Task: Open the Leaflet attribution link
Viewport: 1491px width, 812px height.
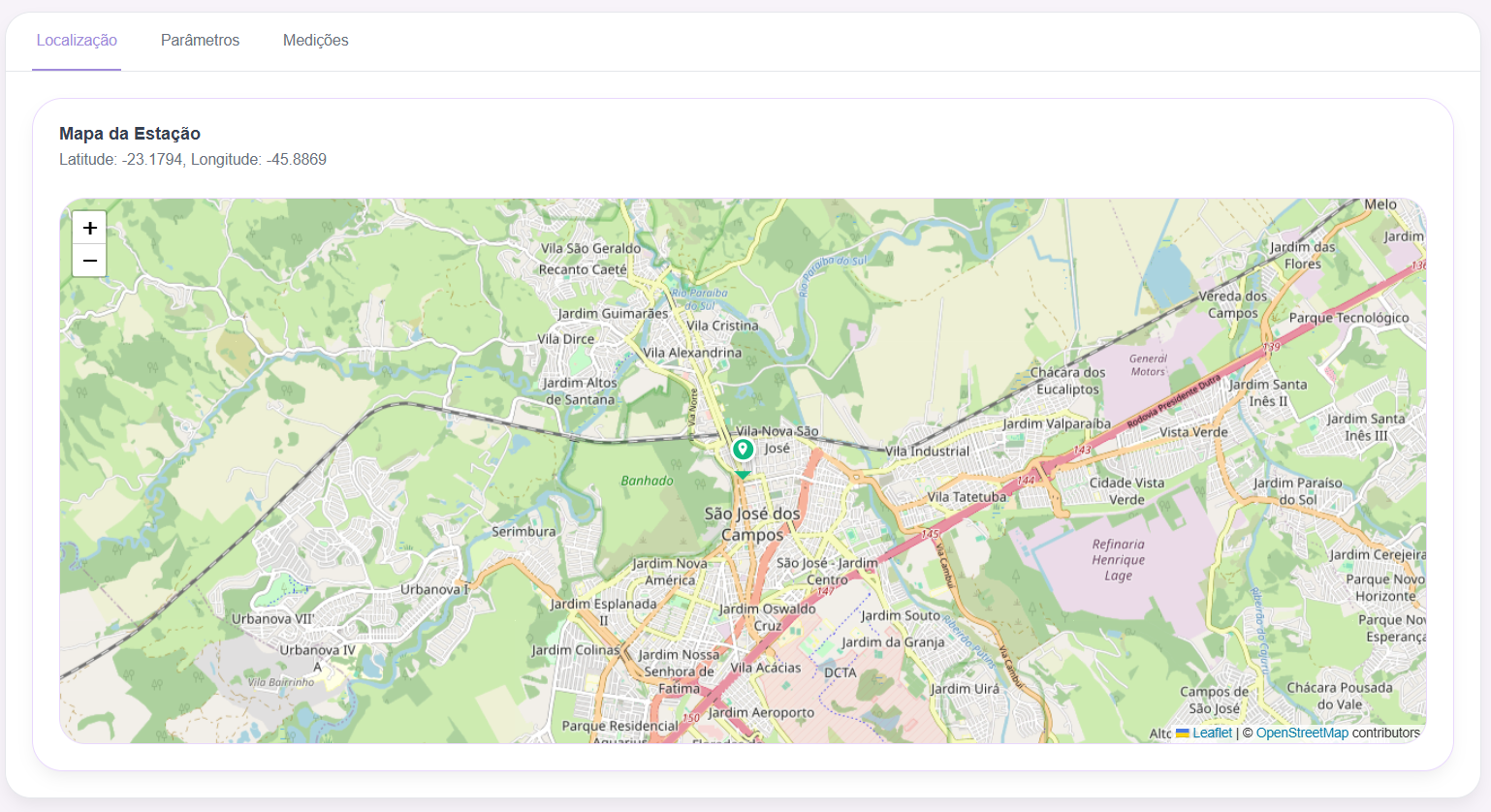Action: [1212, 734]
